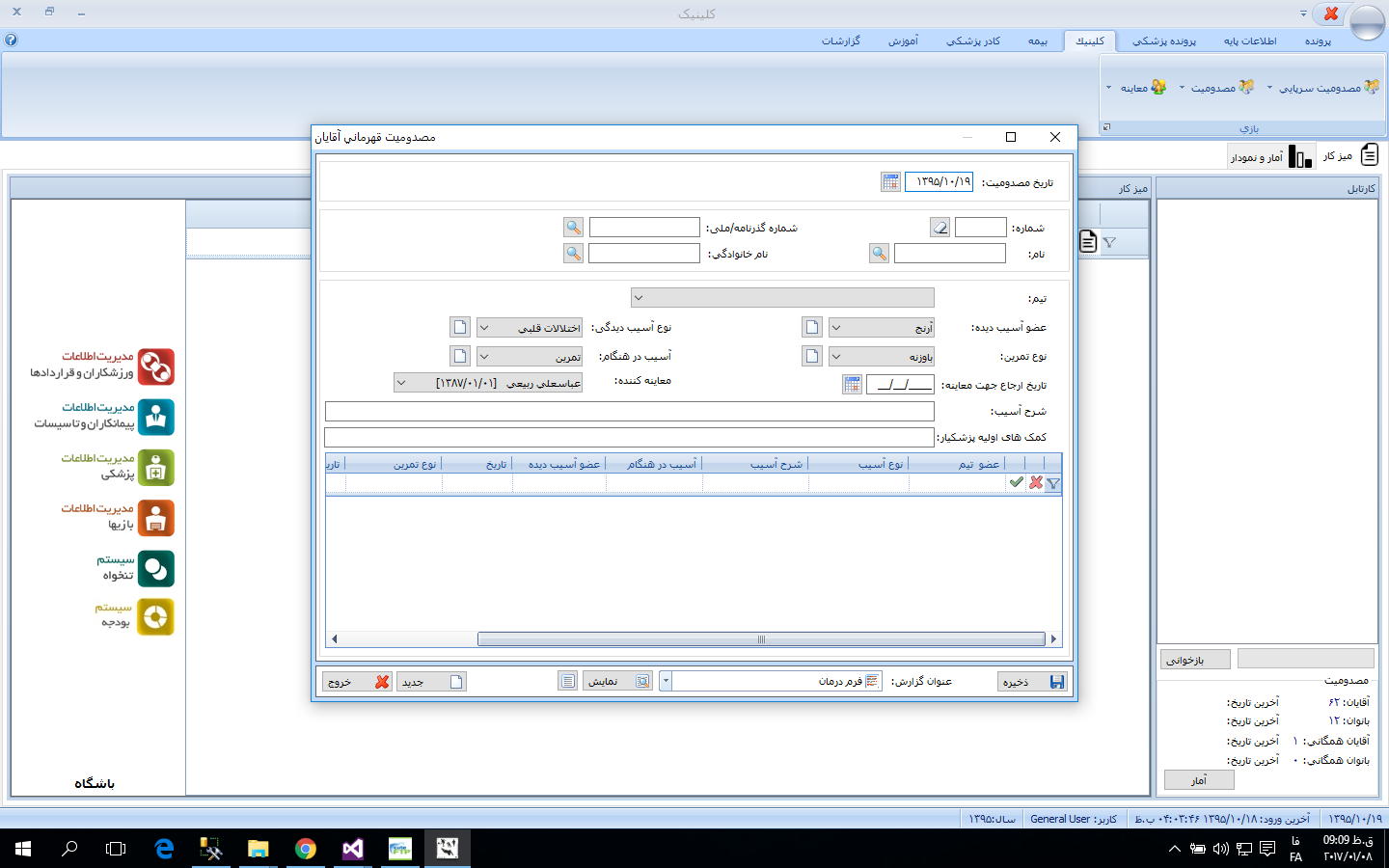This screenshot has height=868, width=1389.
Task: Click search icon beside شماره گذرنامه/ملی field
Action: coord(573,228)
